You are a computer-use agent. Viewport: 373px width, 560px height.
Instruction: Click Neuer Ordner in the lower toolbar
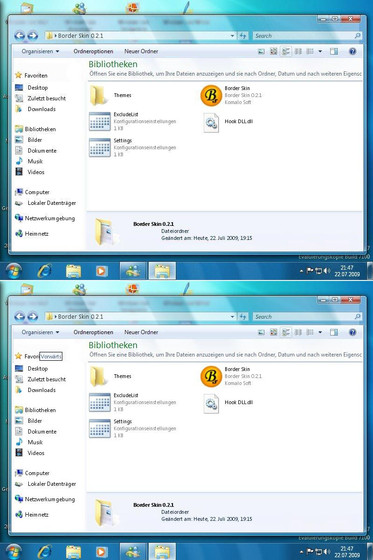(141, 332)
